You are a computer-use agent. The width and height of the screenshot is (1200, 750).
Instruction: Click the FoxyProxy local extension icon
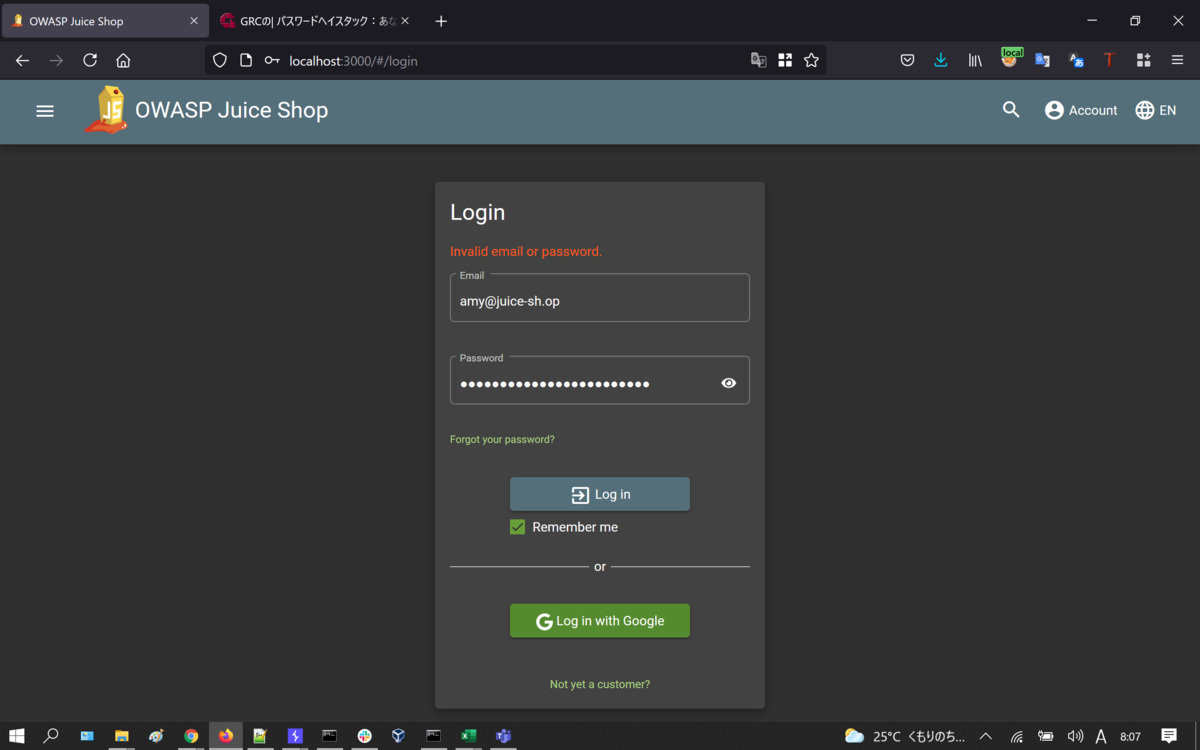(1011, 58)
